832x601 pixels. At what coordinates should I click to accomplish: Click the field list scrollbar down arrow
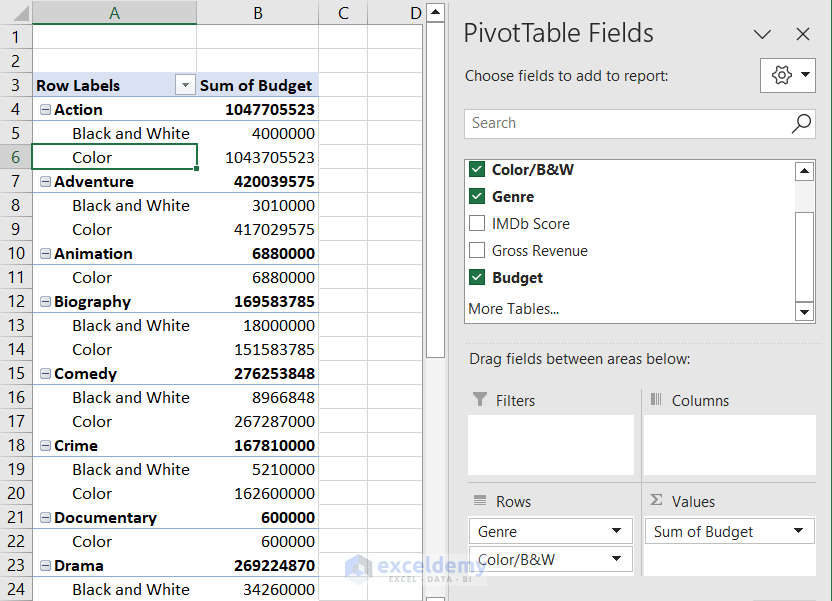coord(804,312)
